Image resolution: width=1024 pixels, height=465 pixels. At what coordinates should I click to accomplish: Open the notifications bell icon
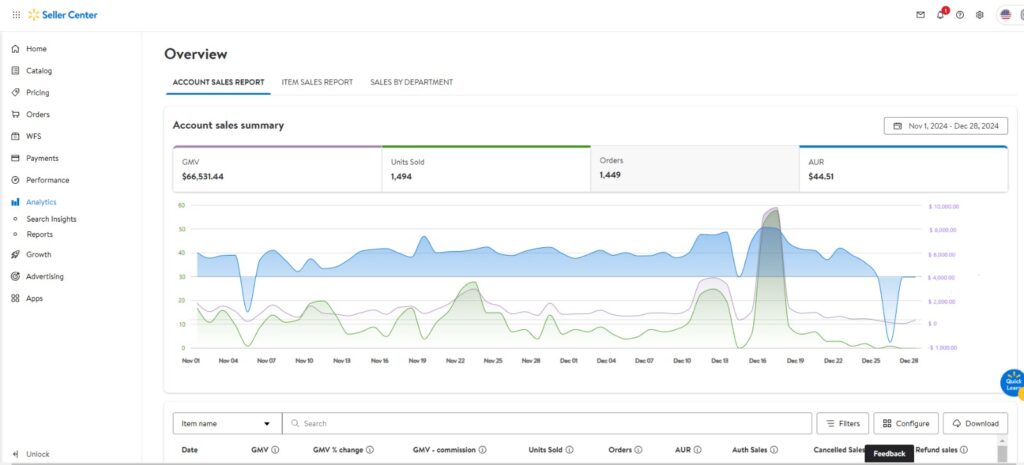click(940, 15)
